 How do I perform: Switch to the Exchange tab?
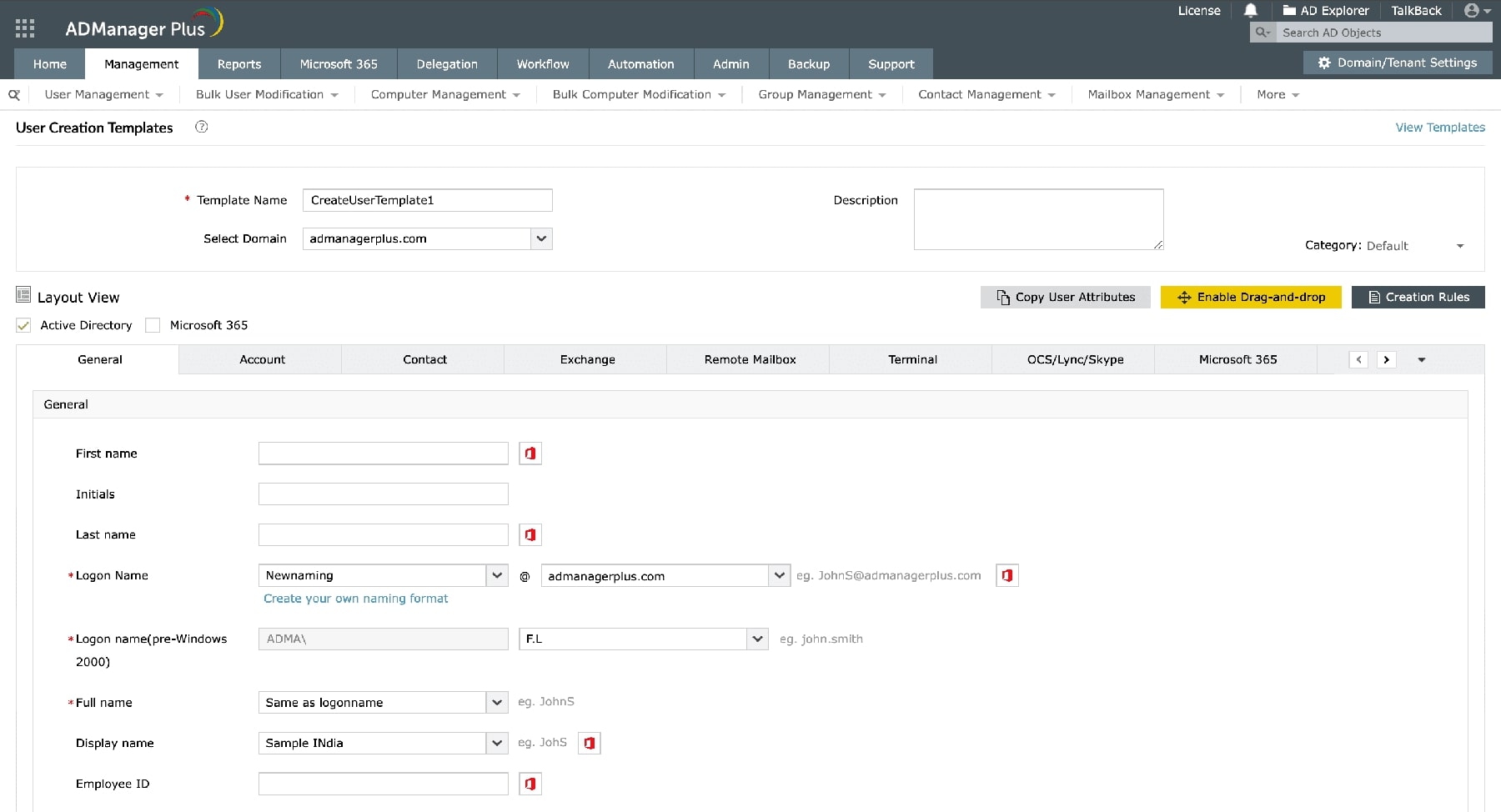[587, 359]
